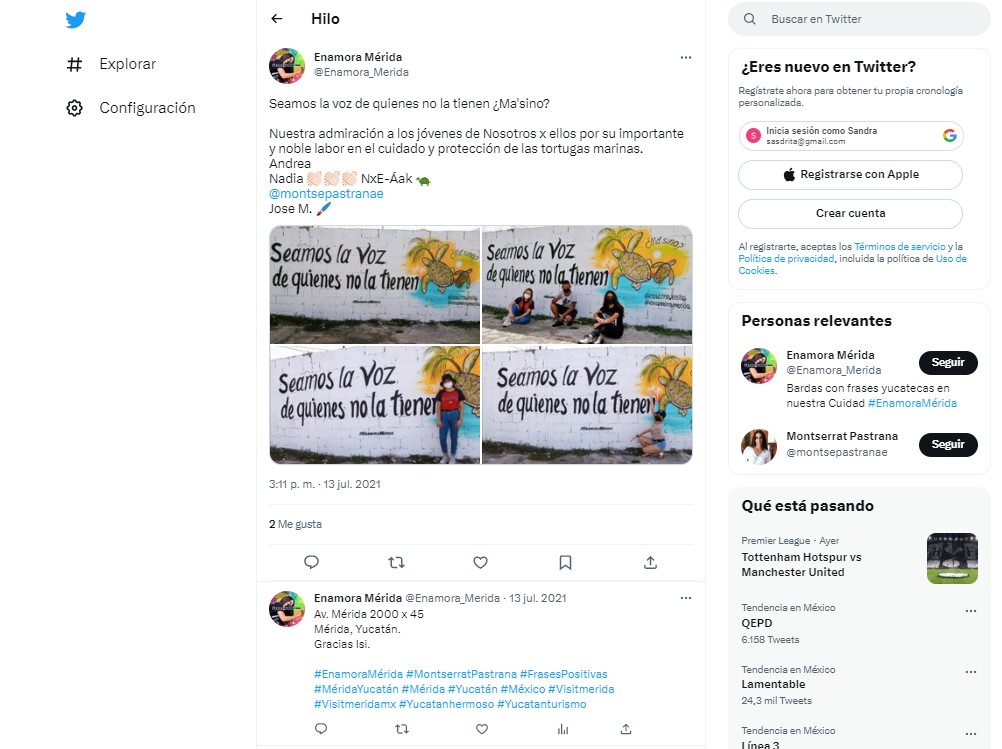Click the Twitter bird logo
Viewport: 1002px width, 749px height.
[75, 20]
